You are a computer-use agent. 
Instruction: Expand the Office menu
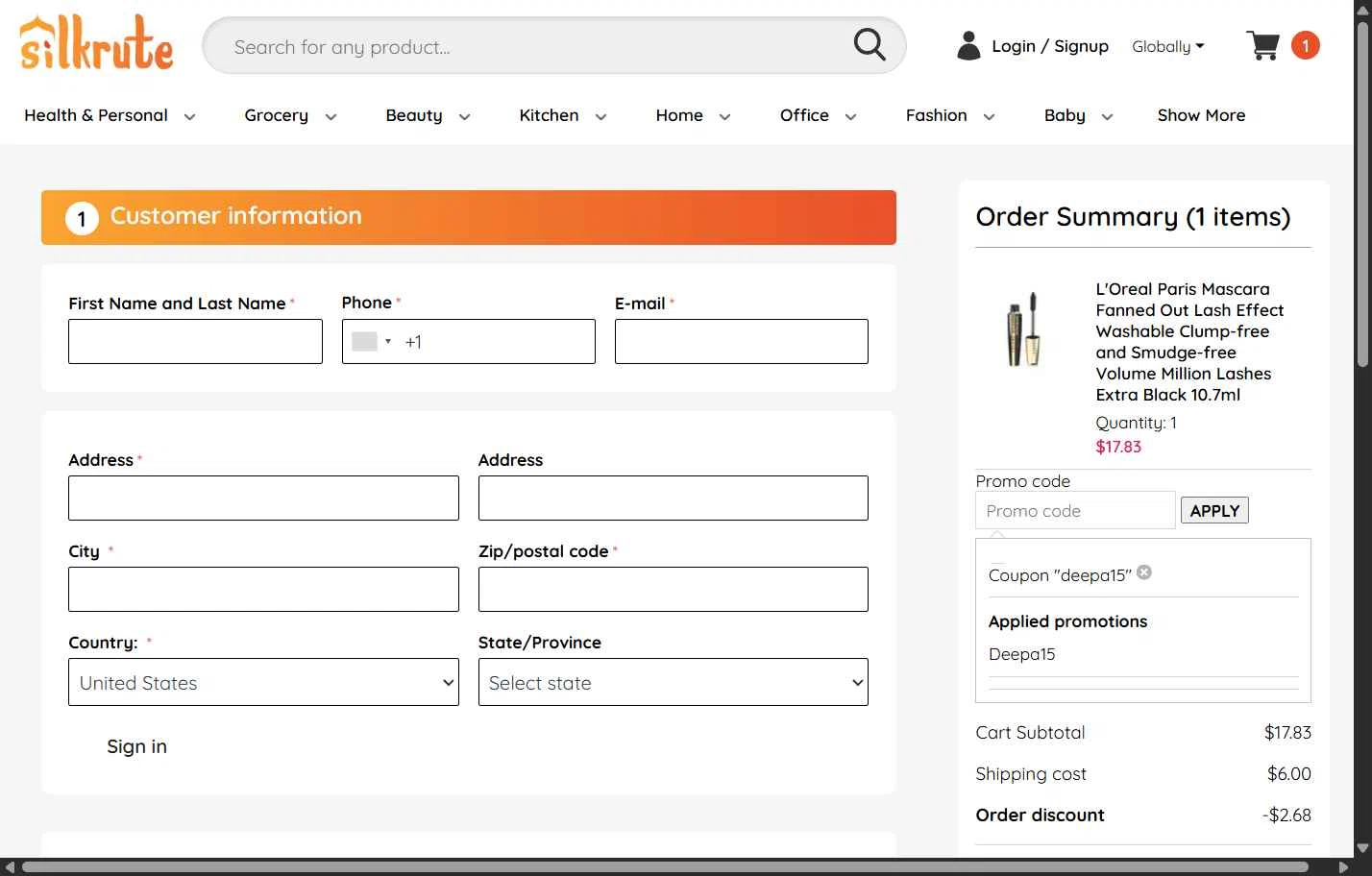pos(818,115)
